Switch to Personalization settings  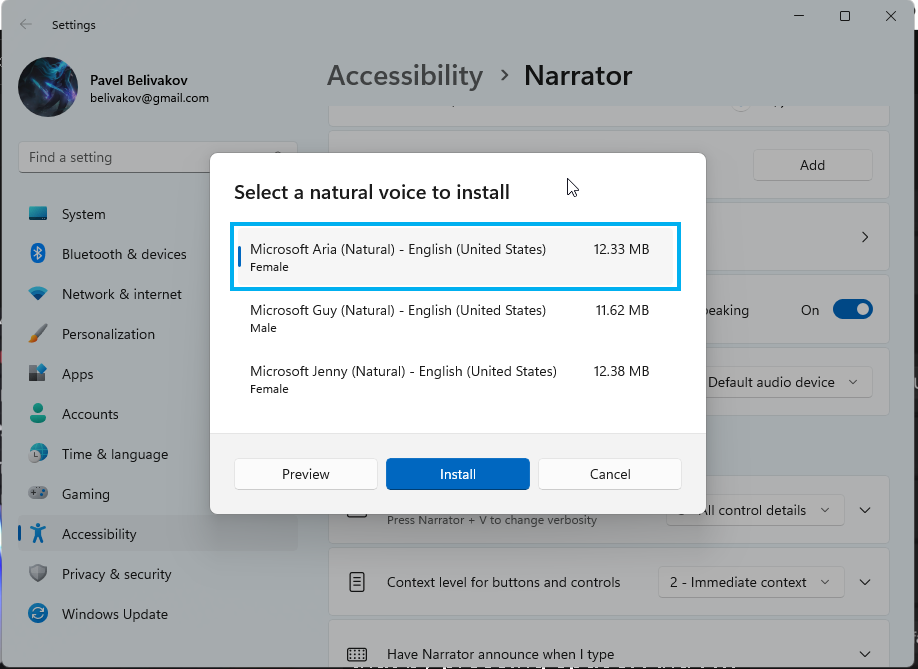click(157, 334)
